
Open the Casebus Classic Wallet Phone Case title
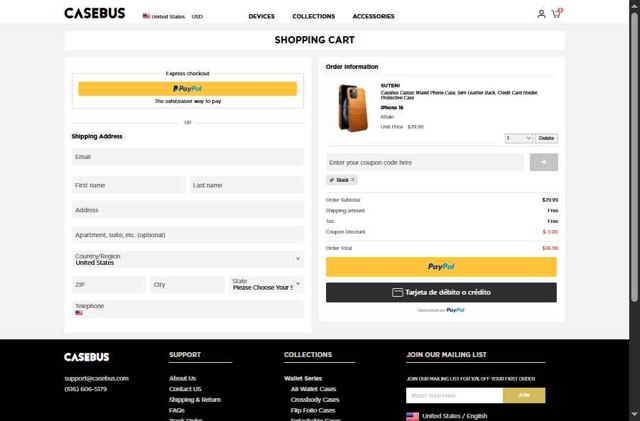tap(459, 95)
